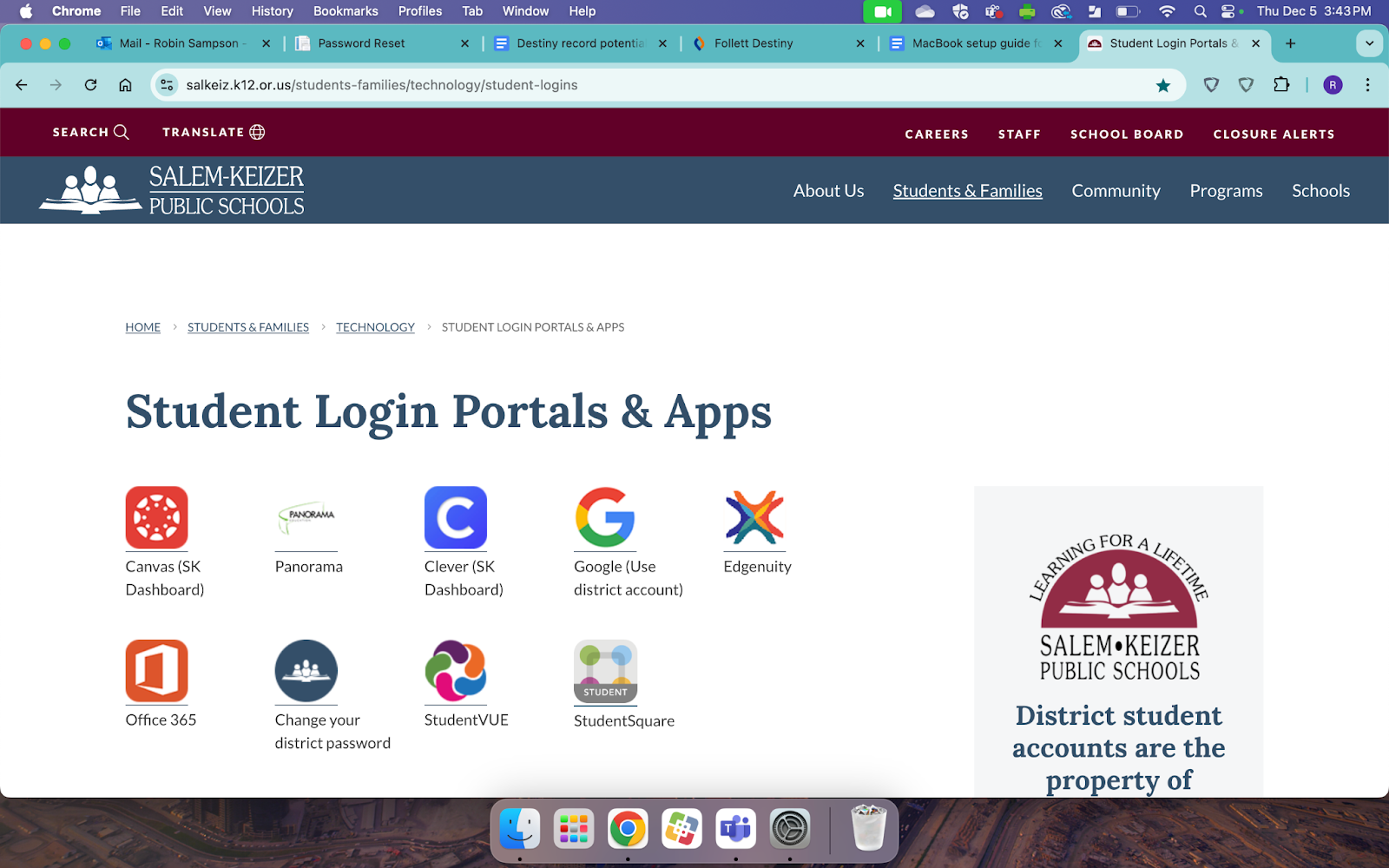Click the Salem-Keizer Public Schools header logo

(172, 190)
